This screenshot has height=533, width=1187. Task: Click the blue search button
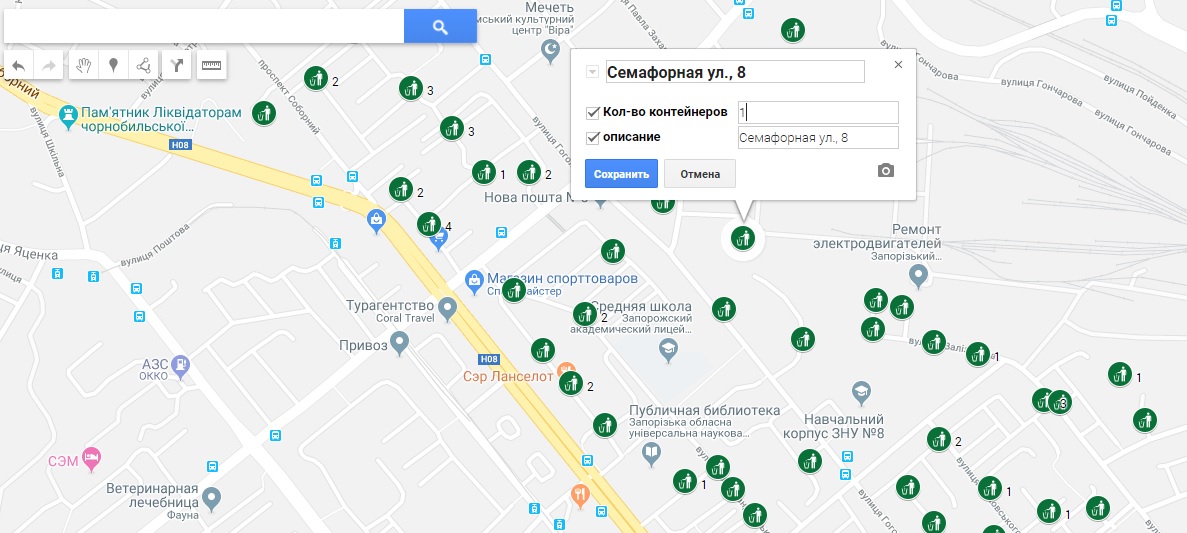coord(440,26)
